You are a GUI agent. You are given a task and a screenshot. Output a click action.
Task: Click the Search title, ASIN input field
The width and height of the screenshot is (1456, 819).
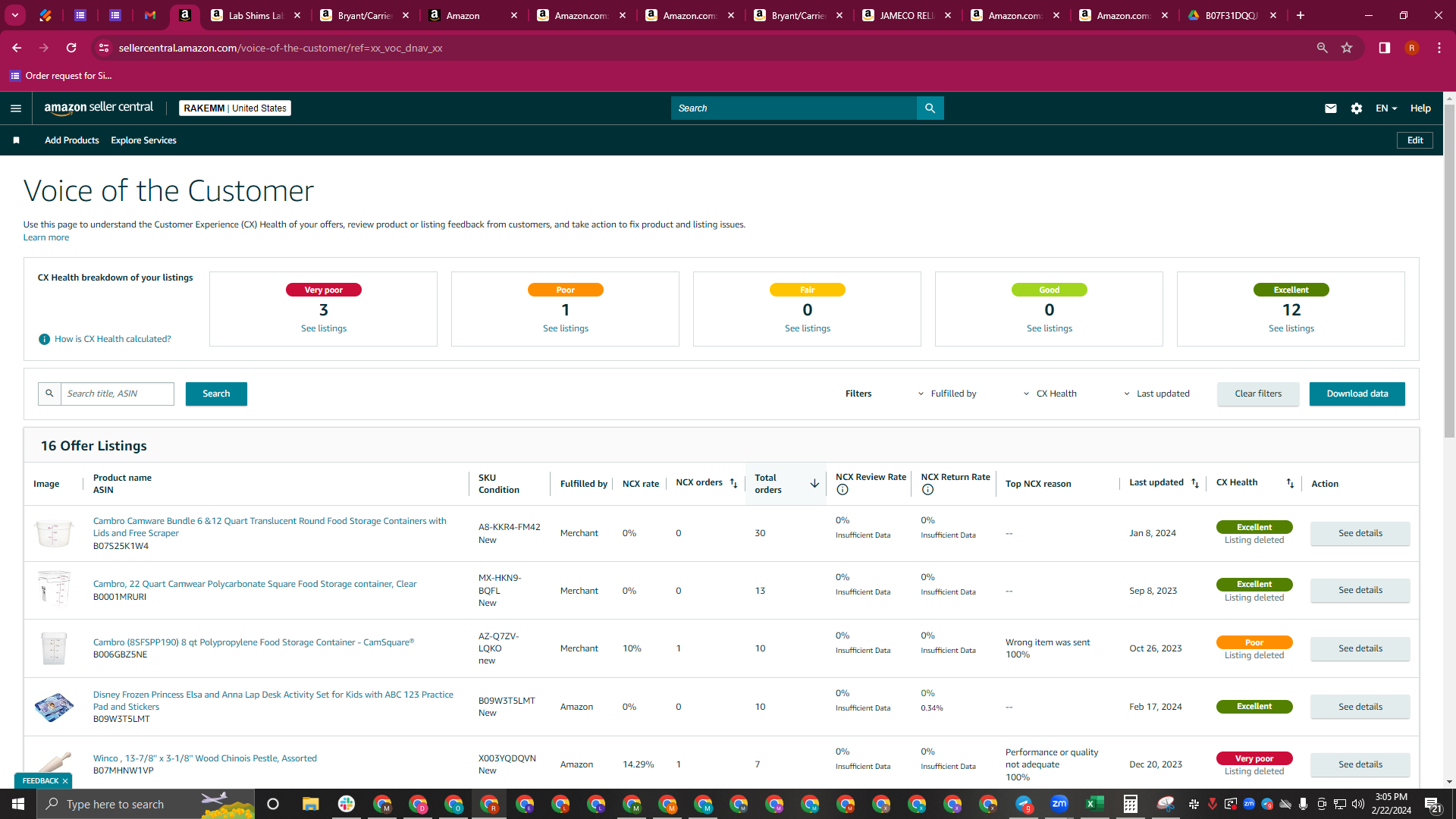(118, 394)
